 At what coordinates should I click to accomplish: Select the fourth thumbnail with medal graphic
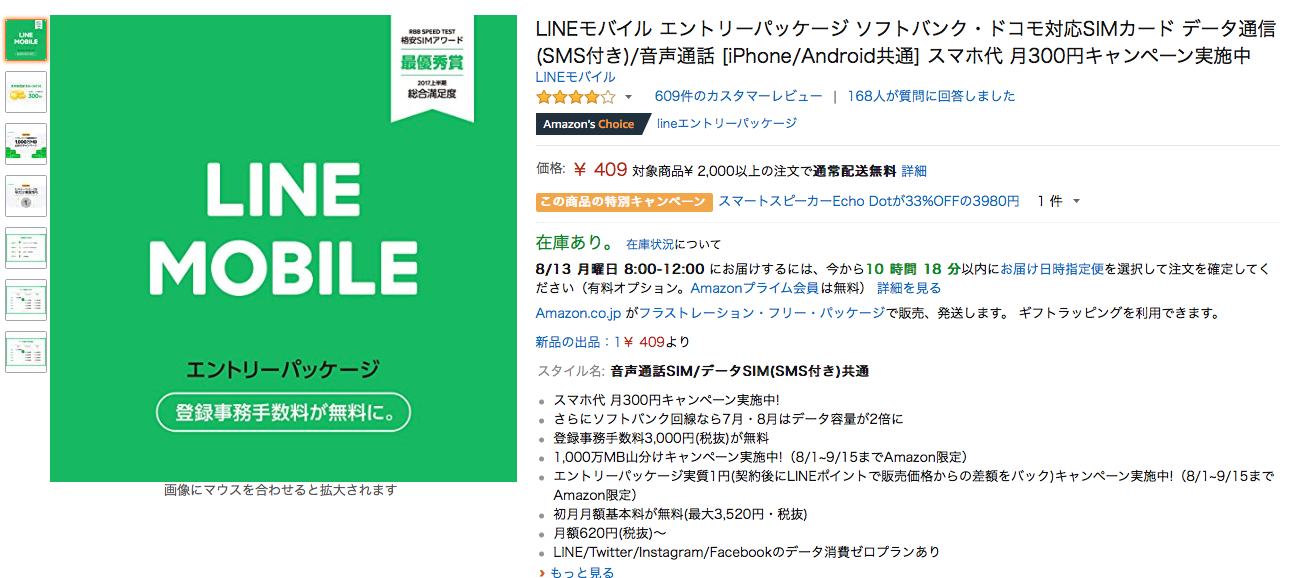26,196
